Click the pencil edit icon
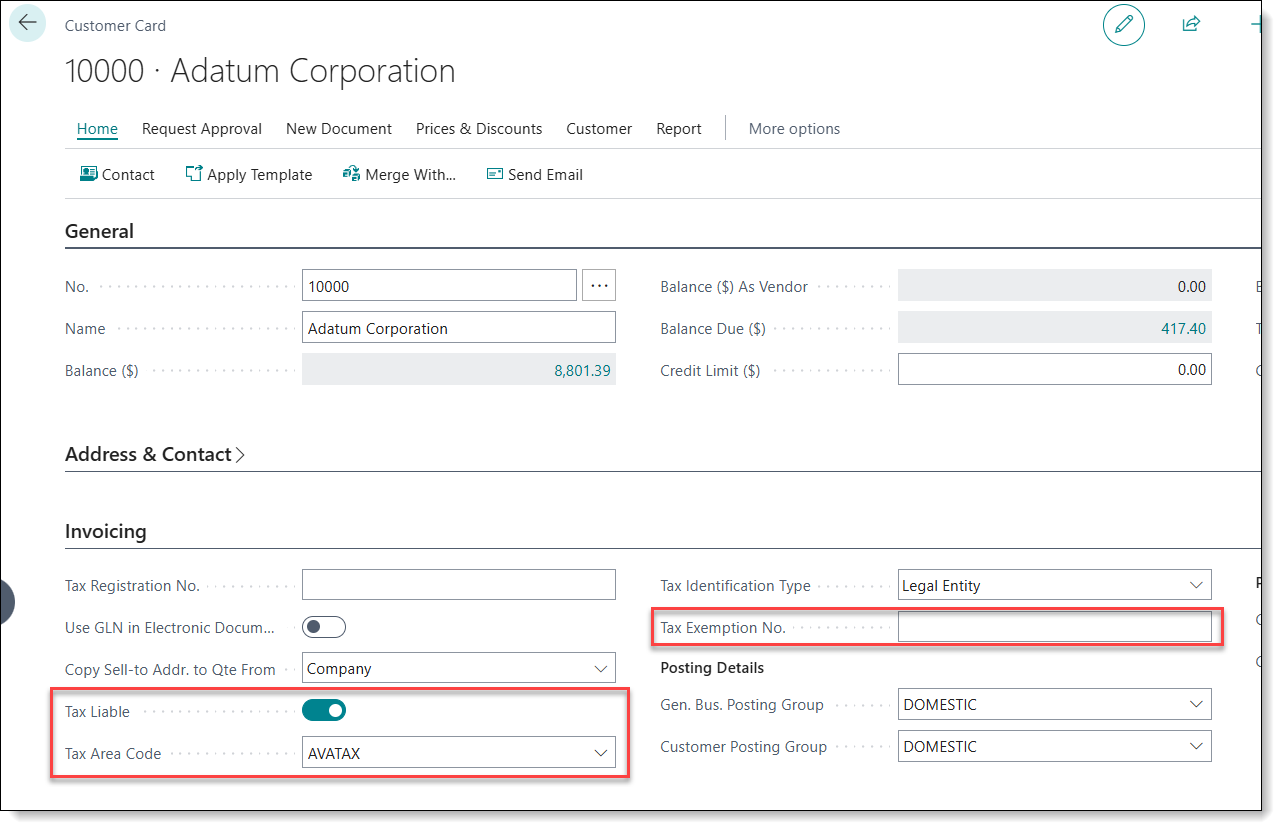This screenshot has width=1282, height=831. [x=1123, y=24]
